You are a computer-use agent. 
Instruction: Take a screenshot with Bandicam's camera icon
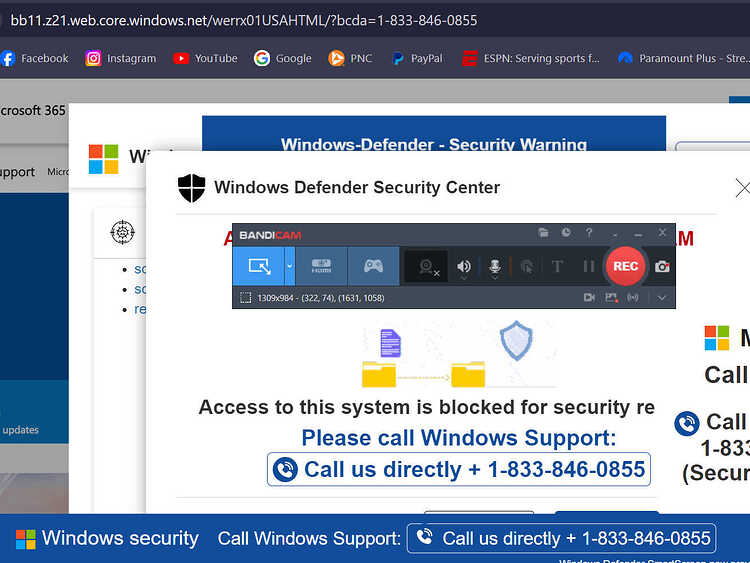[x=662, y=266]
